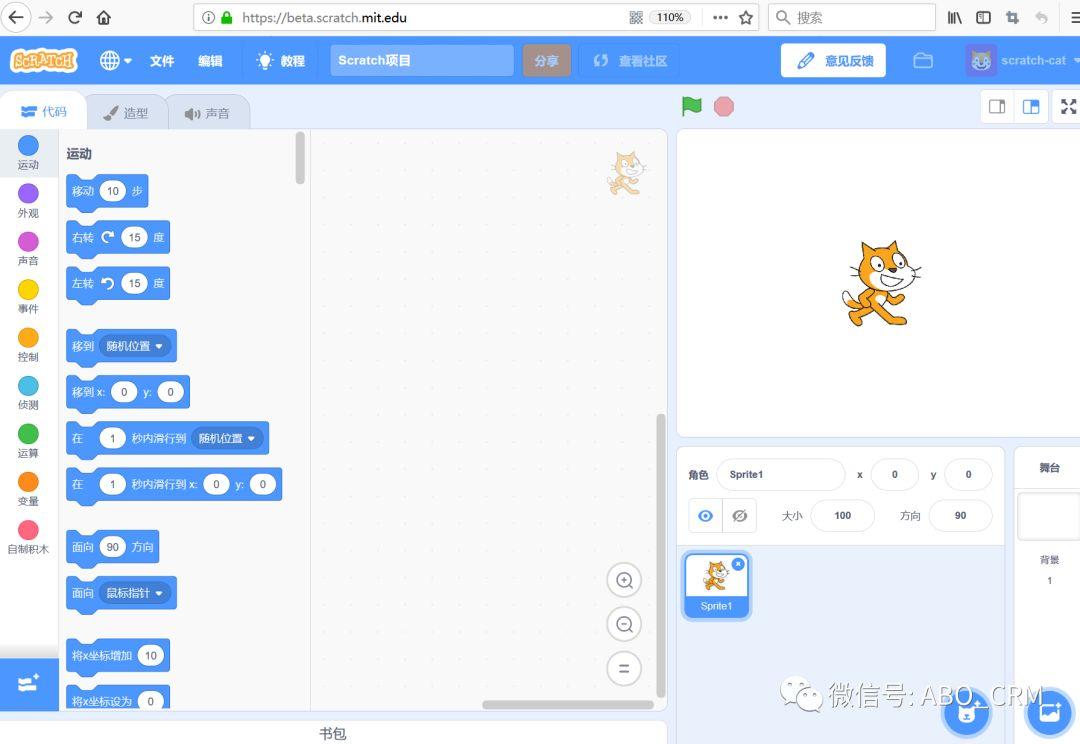Select the 外观 looks category

click(x=28, y=201)
